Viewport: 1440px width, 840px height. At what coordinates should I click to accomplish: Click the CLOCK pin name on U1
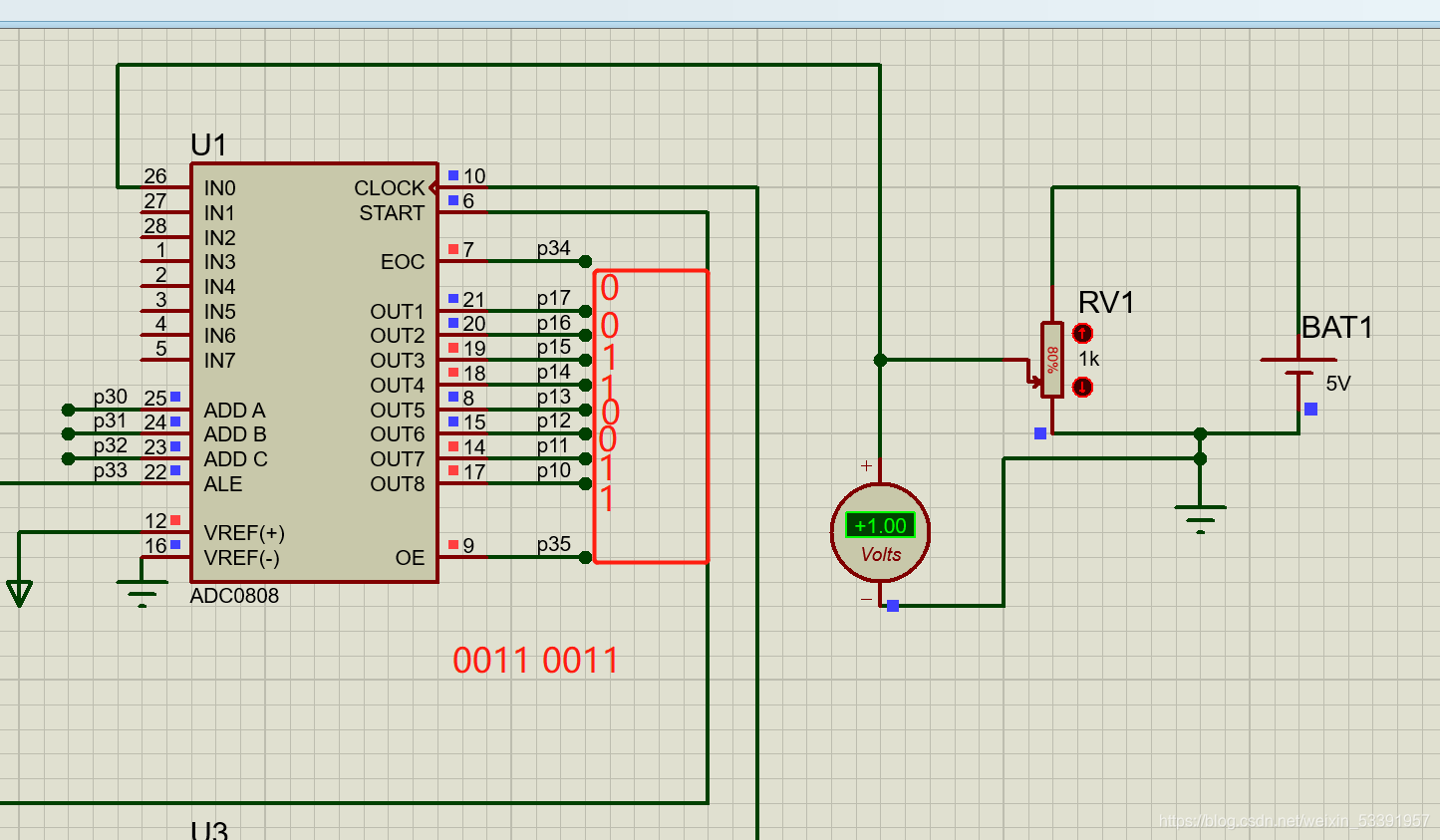tap(390, 188)
